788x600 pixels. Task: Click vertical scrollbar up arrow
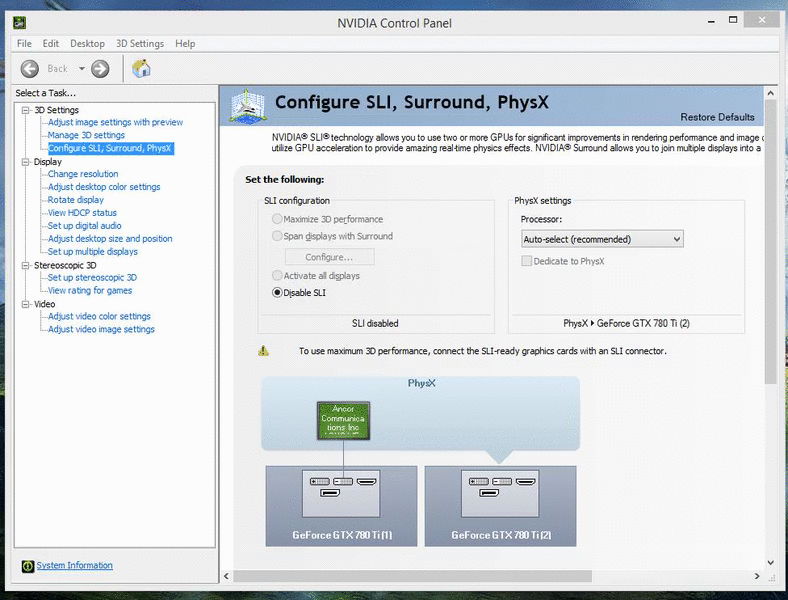pos(770,93)
